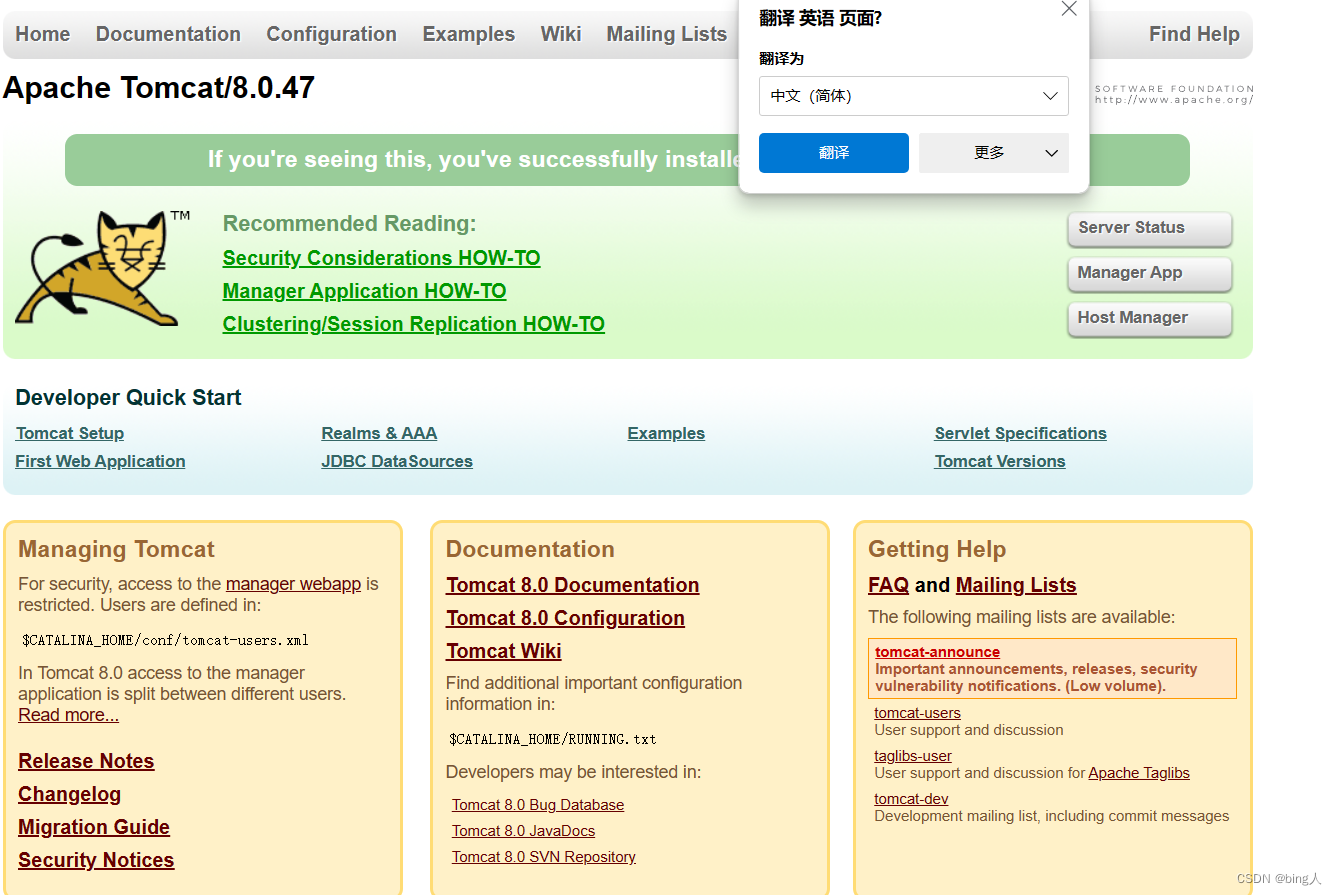Viewport: 1337px width, 895px height.
Task: Open the Release Notes link
Action: tap(86, 761)
